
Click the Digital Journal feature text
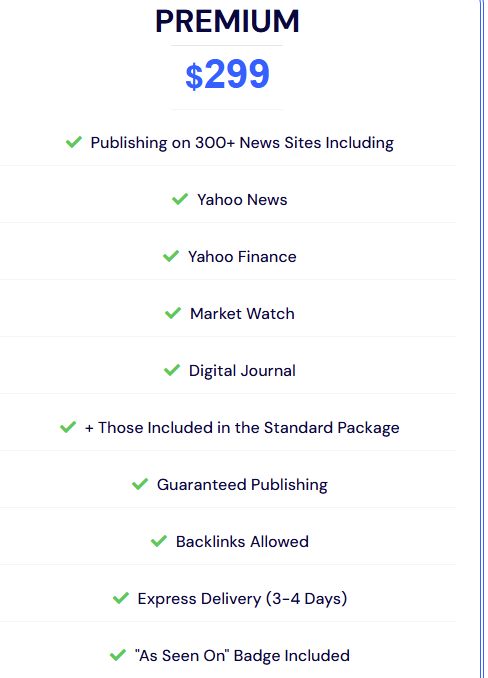pos(242,371)
